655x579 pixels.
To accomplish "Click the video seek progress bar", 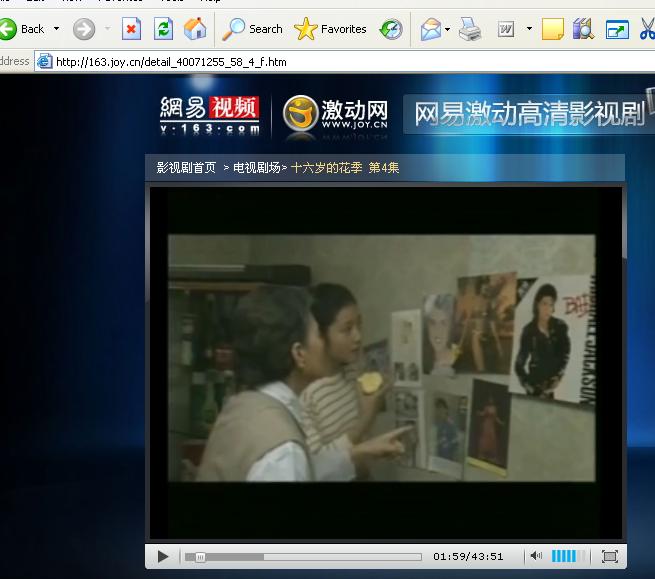I will click(303, 557).
